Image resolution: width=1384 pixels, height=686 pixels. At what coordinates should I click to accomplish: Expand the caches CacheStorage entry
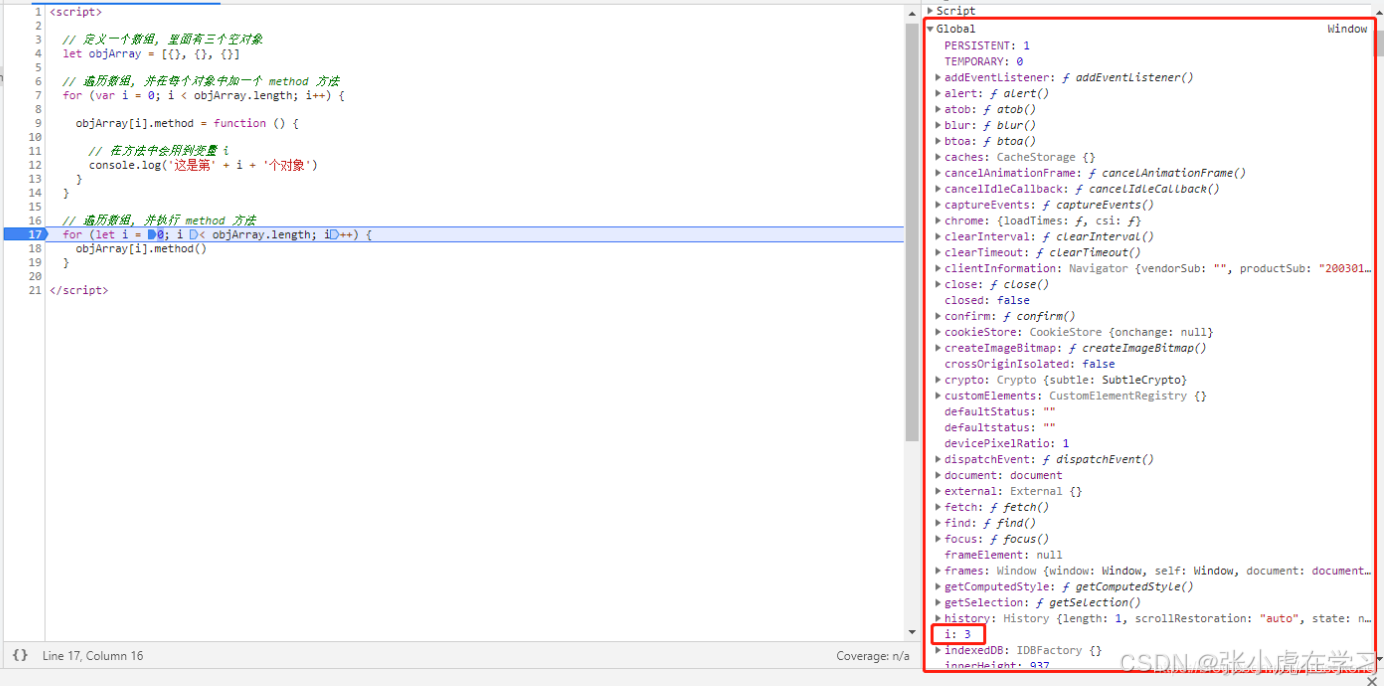tap(938, 157)
